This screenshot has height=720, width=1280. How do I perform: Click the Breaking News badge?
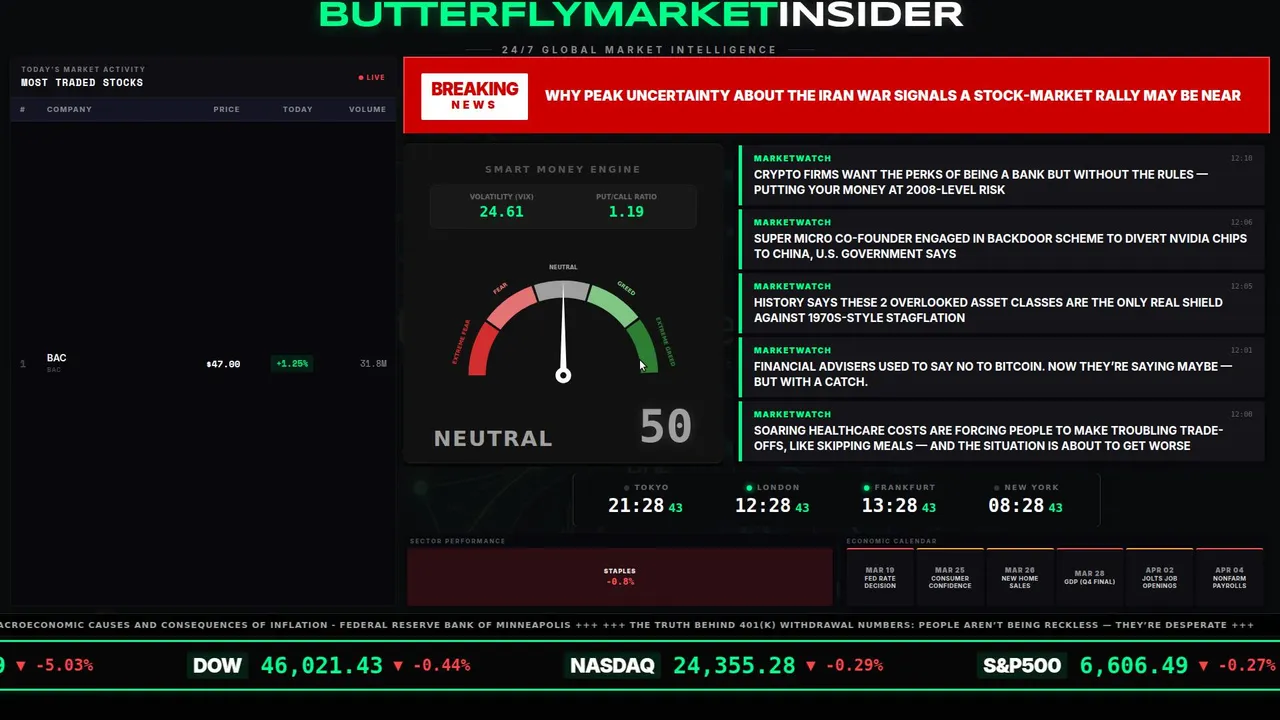pyautogui.click(x=474, y=96)
